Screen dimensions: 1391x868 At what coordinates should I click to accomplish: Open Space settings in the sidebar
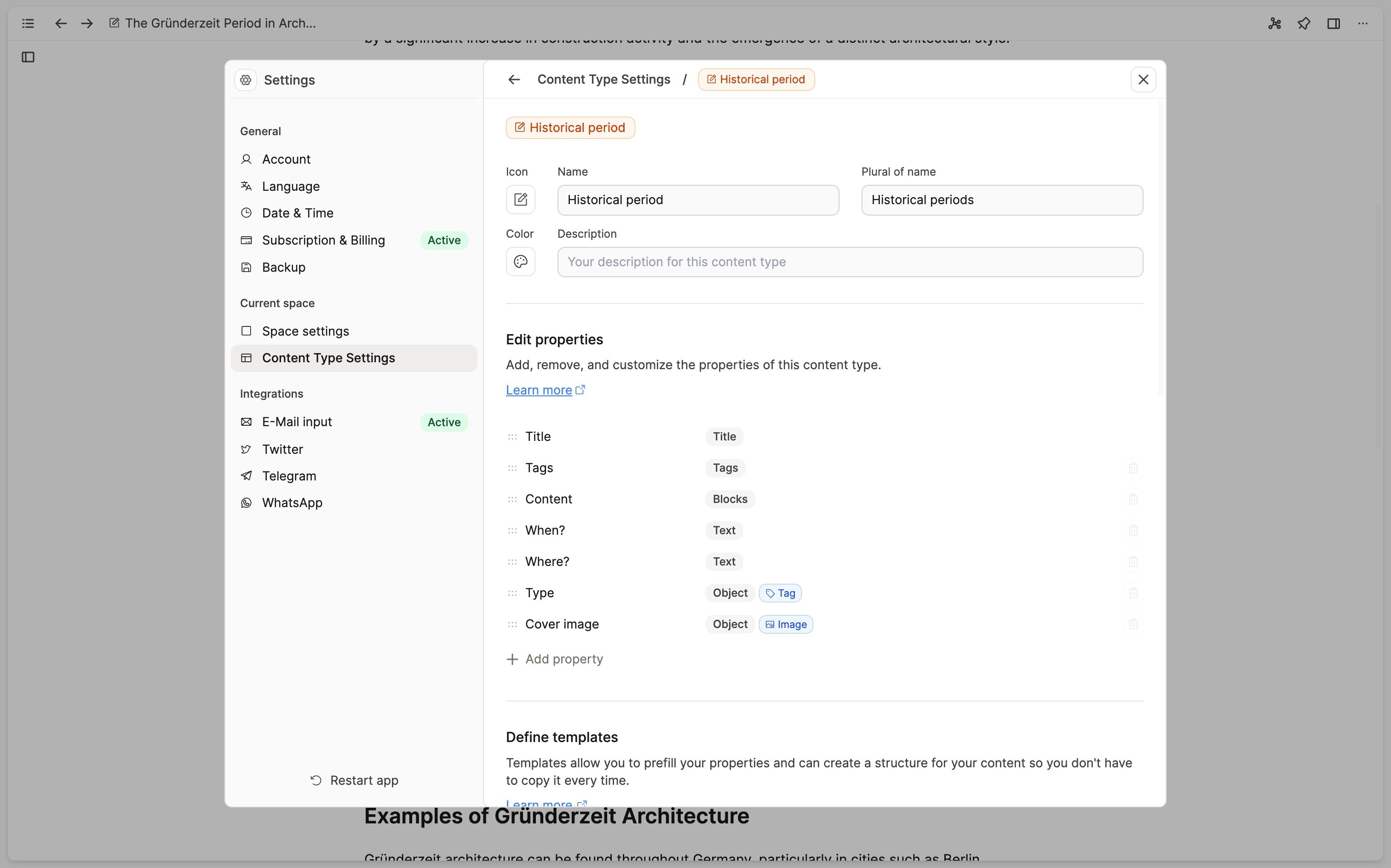pos(305,331)
